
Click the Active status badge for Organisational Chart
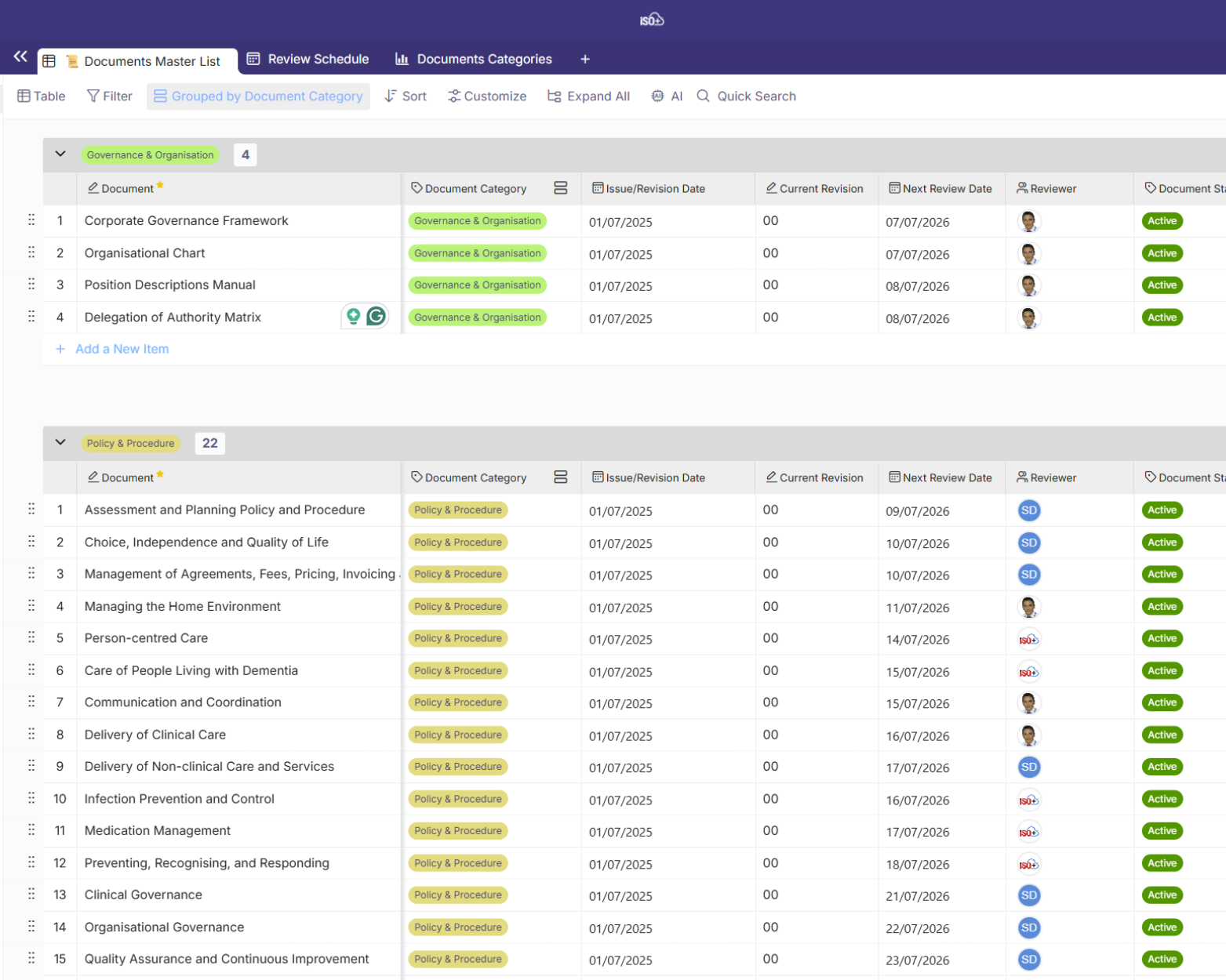tap(1162, 253)
